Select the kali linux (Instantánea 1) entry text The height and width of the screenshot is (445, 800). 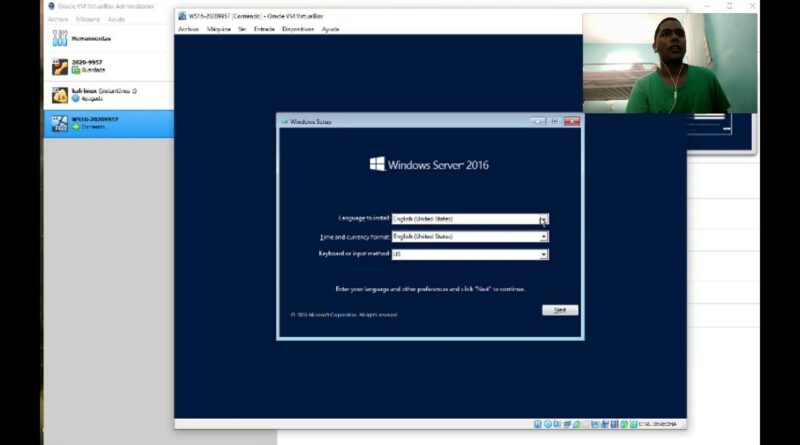(104, 91)
